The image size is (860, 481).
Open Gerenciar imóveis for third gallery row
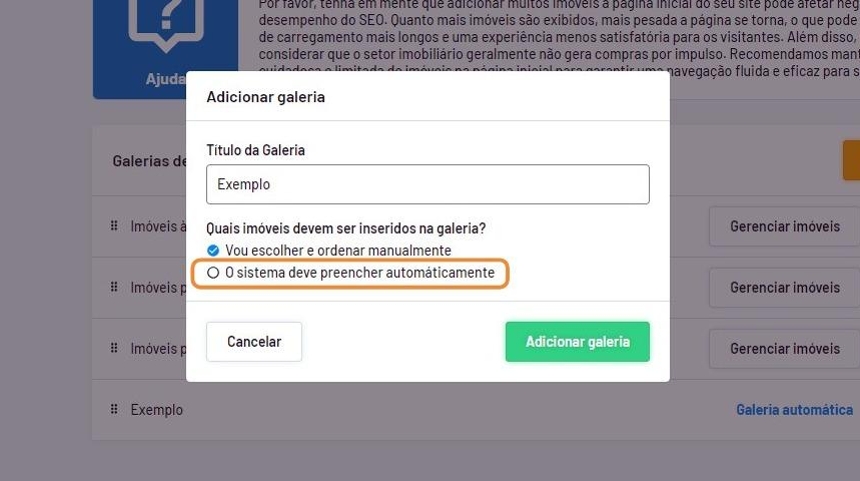coord(784,348)
